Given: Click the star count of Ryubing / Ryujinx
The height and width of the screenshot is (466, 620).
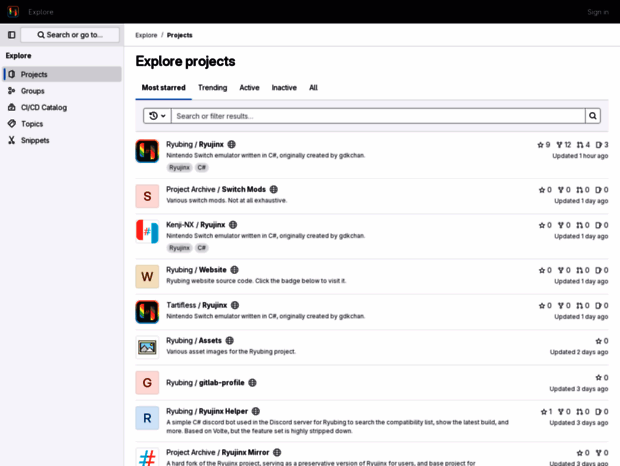Looking at the screenshot, I should coord(544,145).
